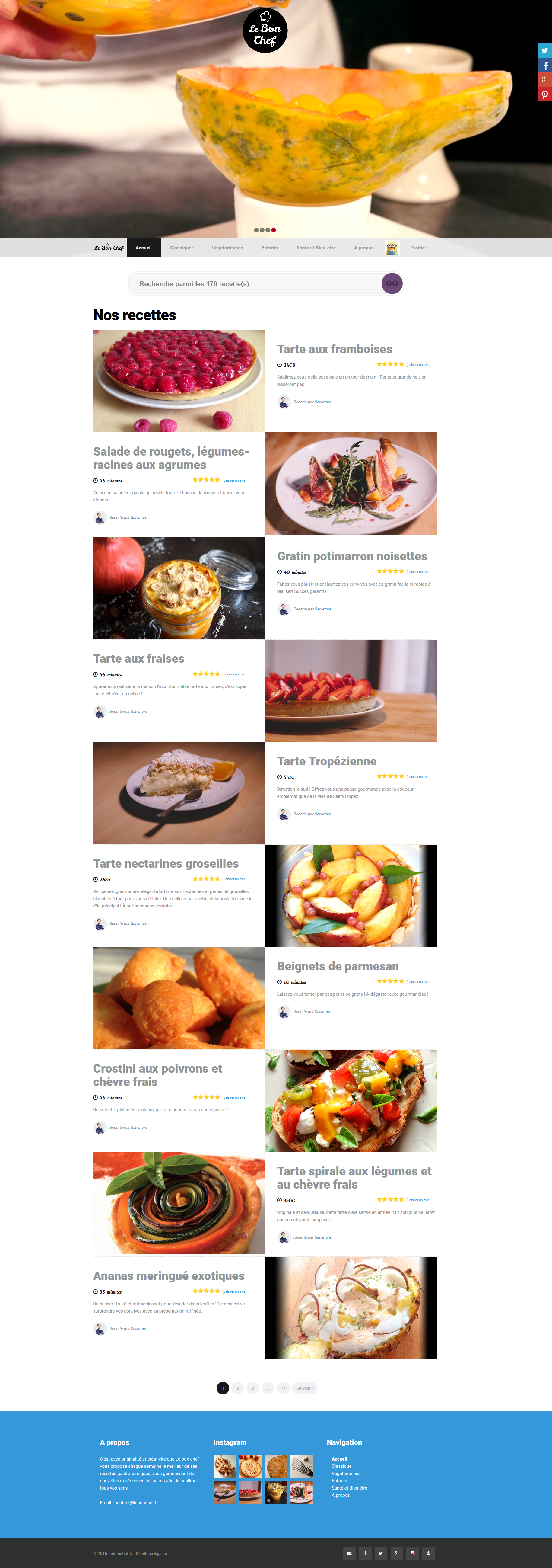Click the purple GO search button
Image resolution: width=552 pixels, height=1568 pixels.
[x=392, y=283]
